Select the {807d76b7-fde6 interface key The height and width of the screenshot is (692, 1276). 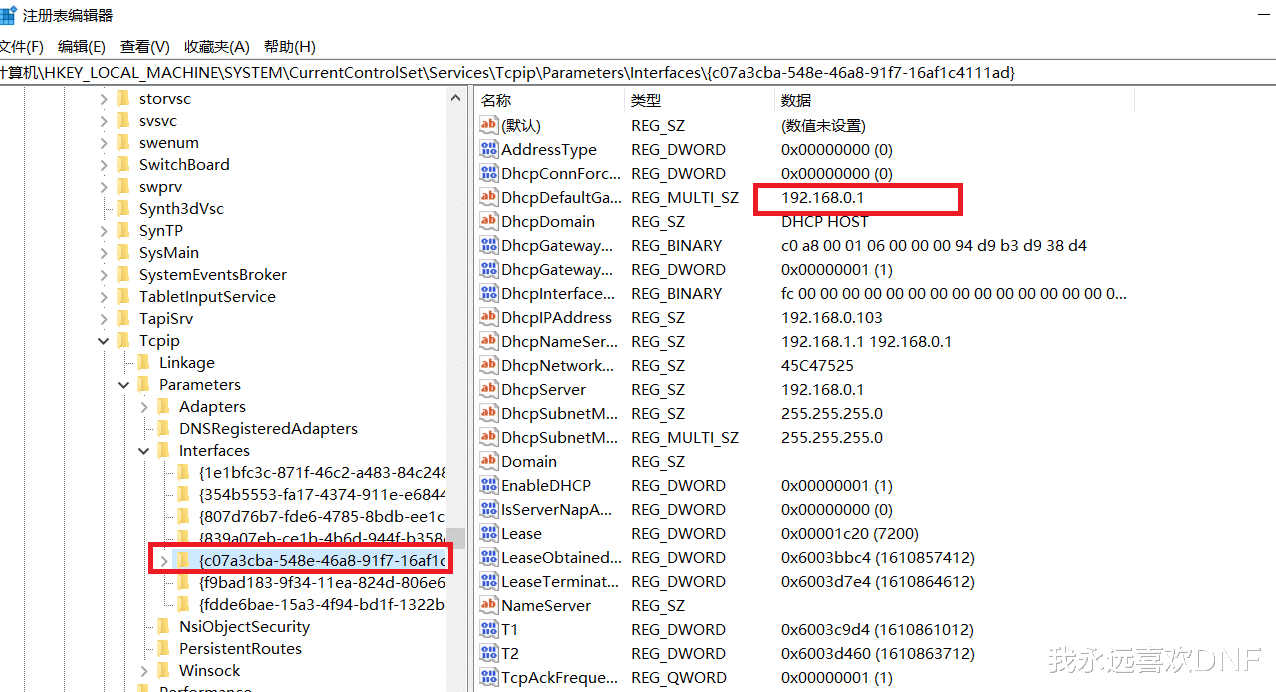click(322, 517)
